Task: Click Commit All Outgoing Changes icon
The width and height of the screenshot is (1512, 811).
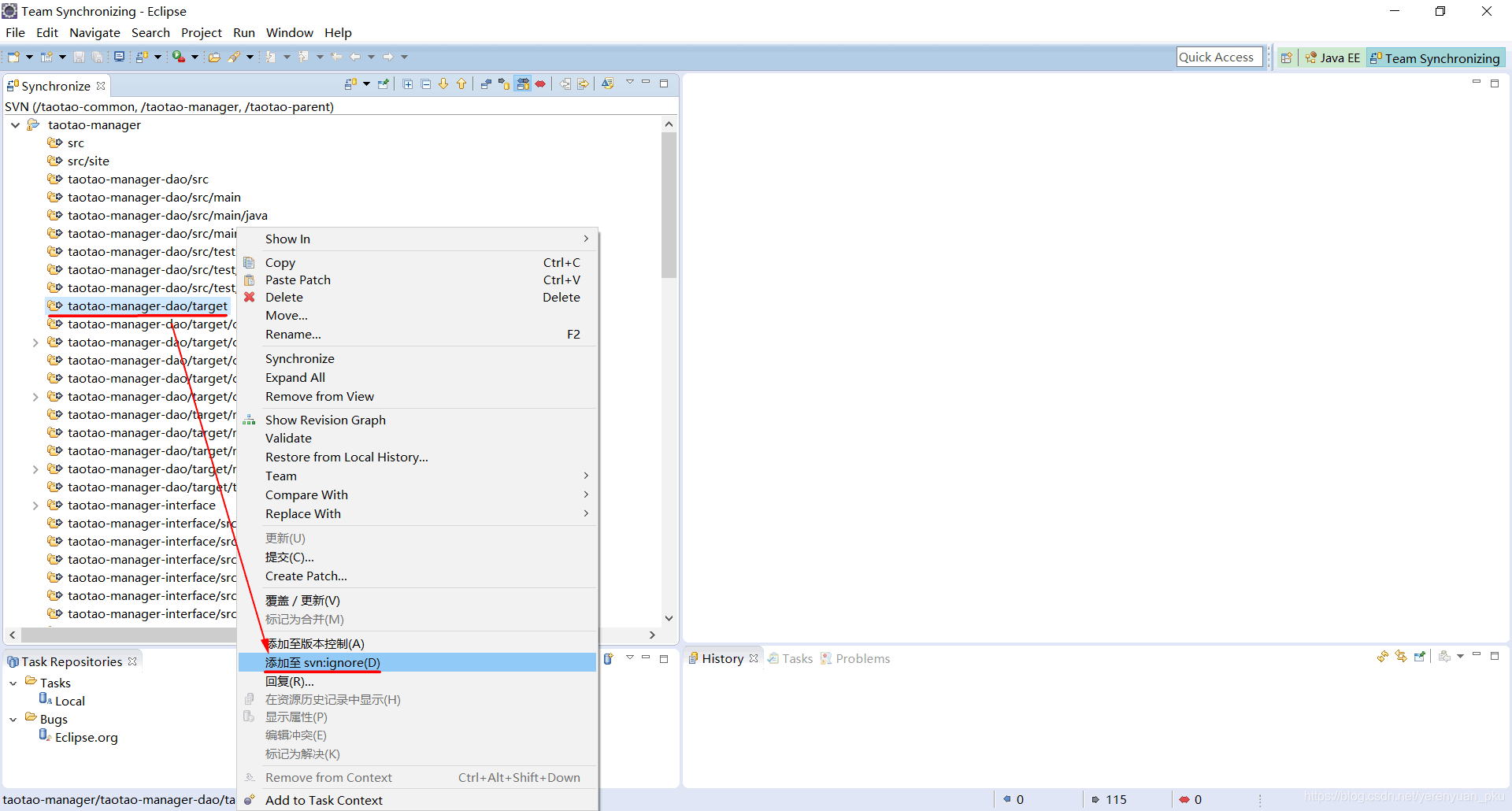Action: [584, 83]
